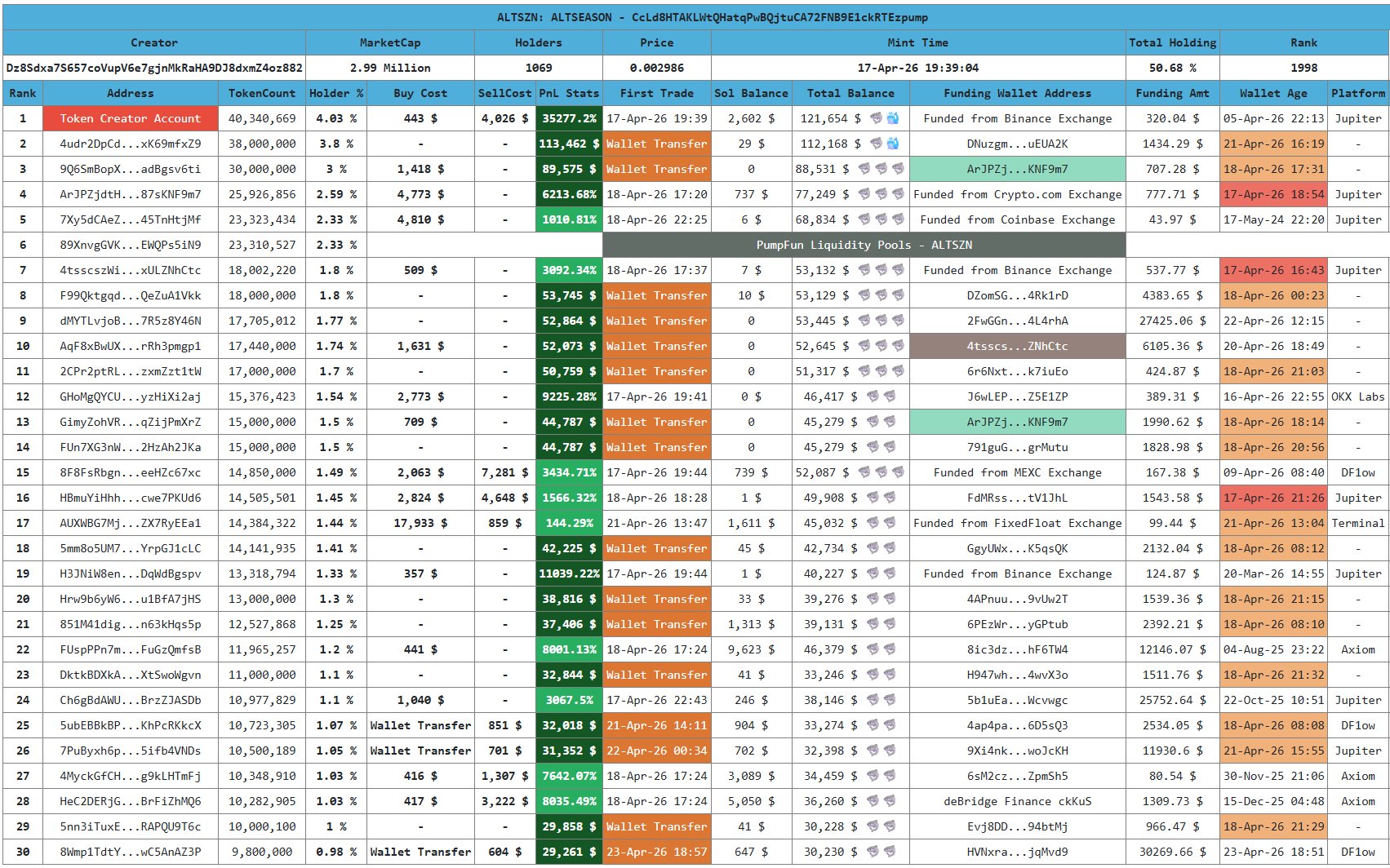Click the last shark icon beside 77,249 $
The height and width of the screenshot is (868, 1390).
(x=898, y=194)
